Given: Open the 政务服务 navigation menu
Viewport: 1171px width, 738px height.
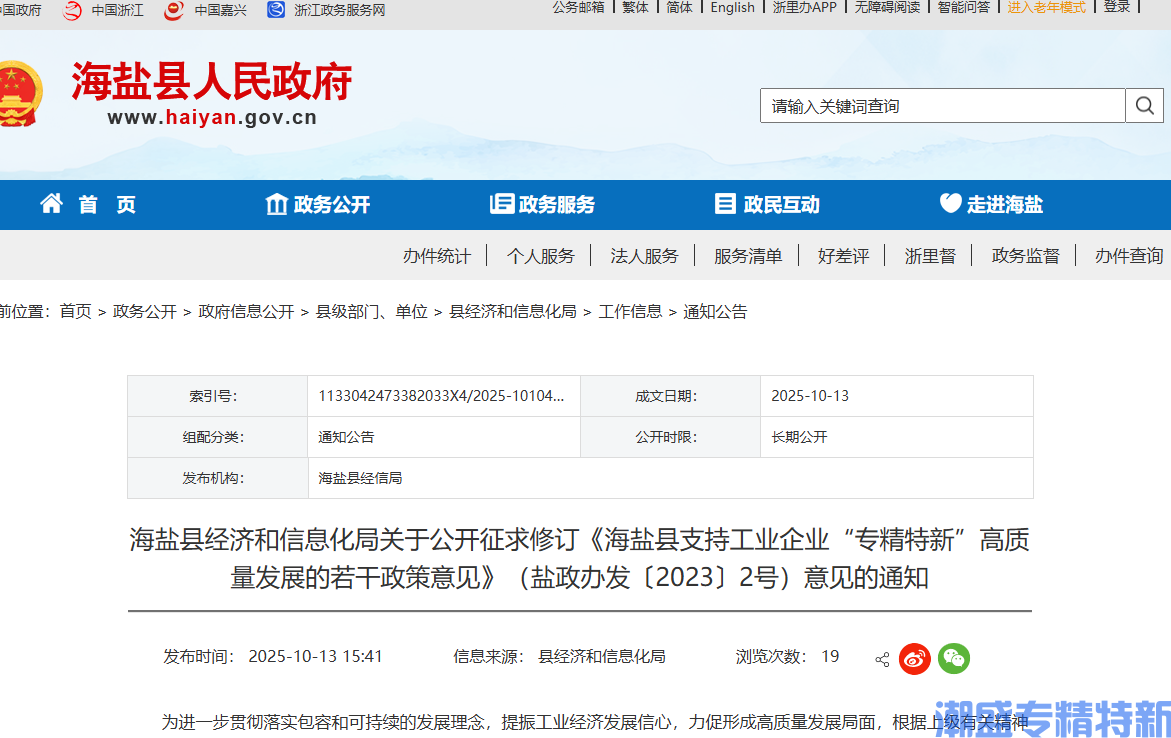Looking at the screenshot, I should pyautogui.click(x=543, y=204).
